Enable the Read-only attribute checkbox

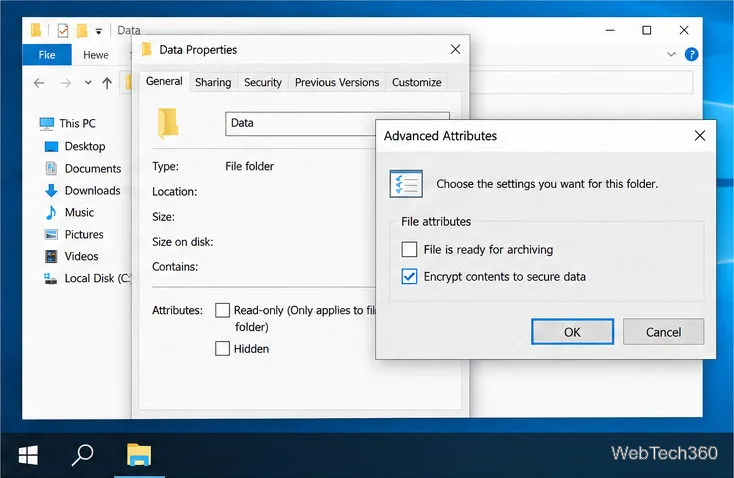(222, 310)
